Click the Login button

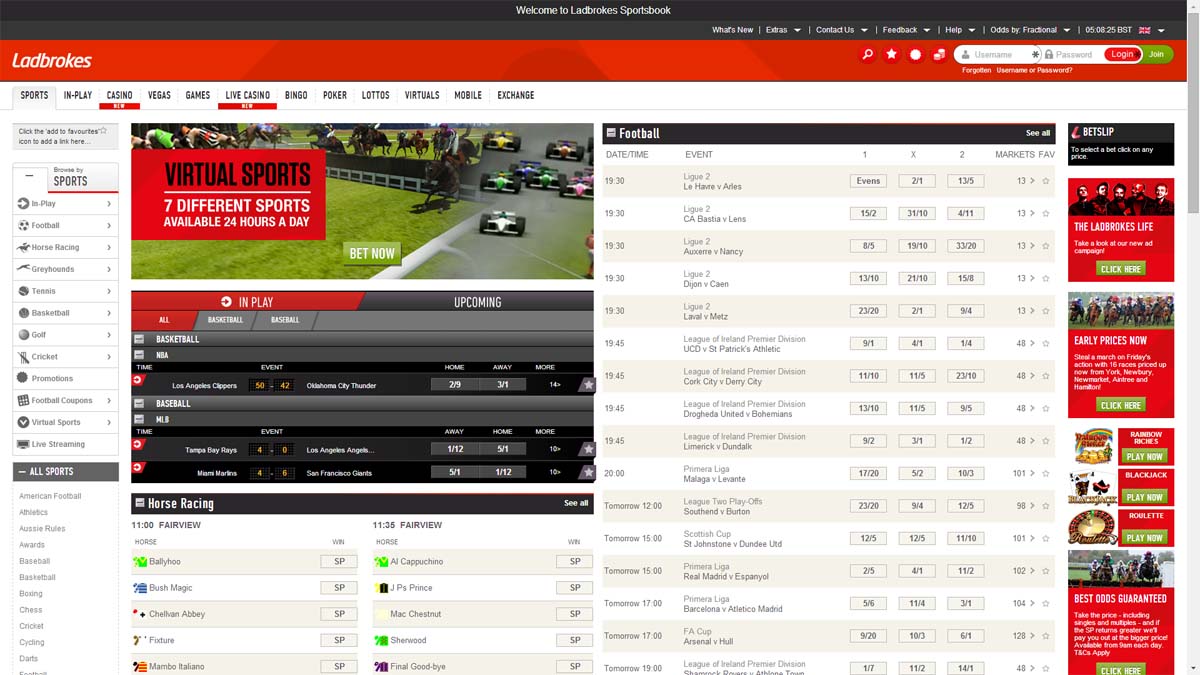tap(1122, 54)
